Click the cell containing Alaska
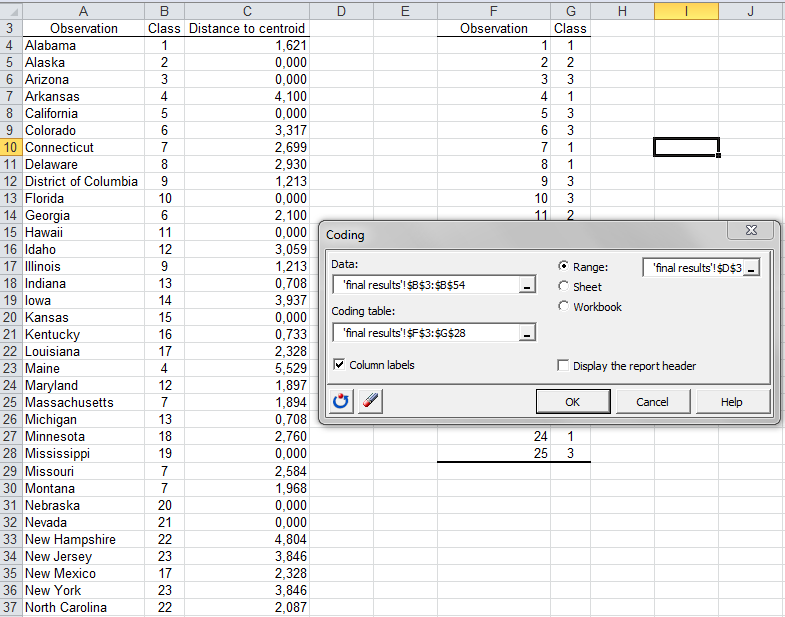The width and height of the screenshot is (785, 617). 84,62
